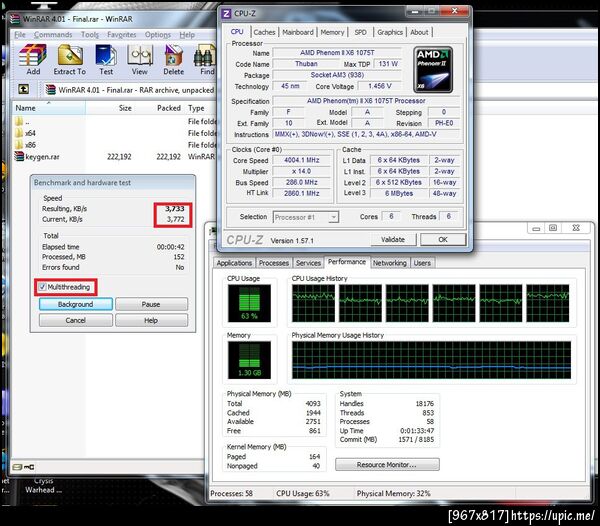The height and width of the screenshot is (526, 600).
Task: Open the Processor #1 selection dropdown
Action: pos(305,217)
